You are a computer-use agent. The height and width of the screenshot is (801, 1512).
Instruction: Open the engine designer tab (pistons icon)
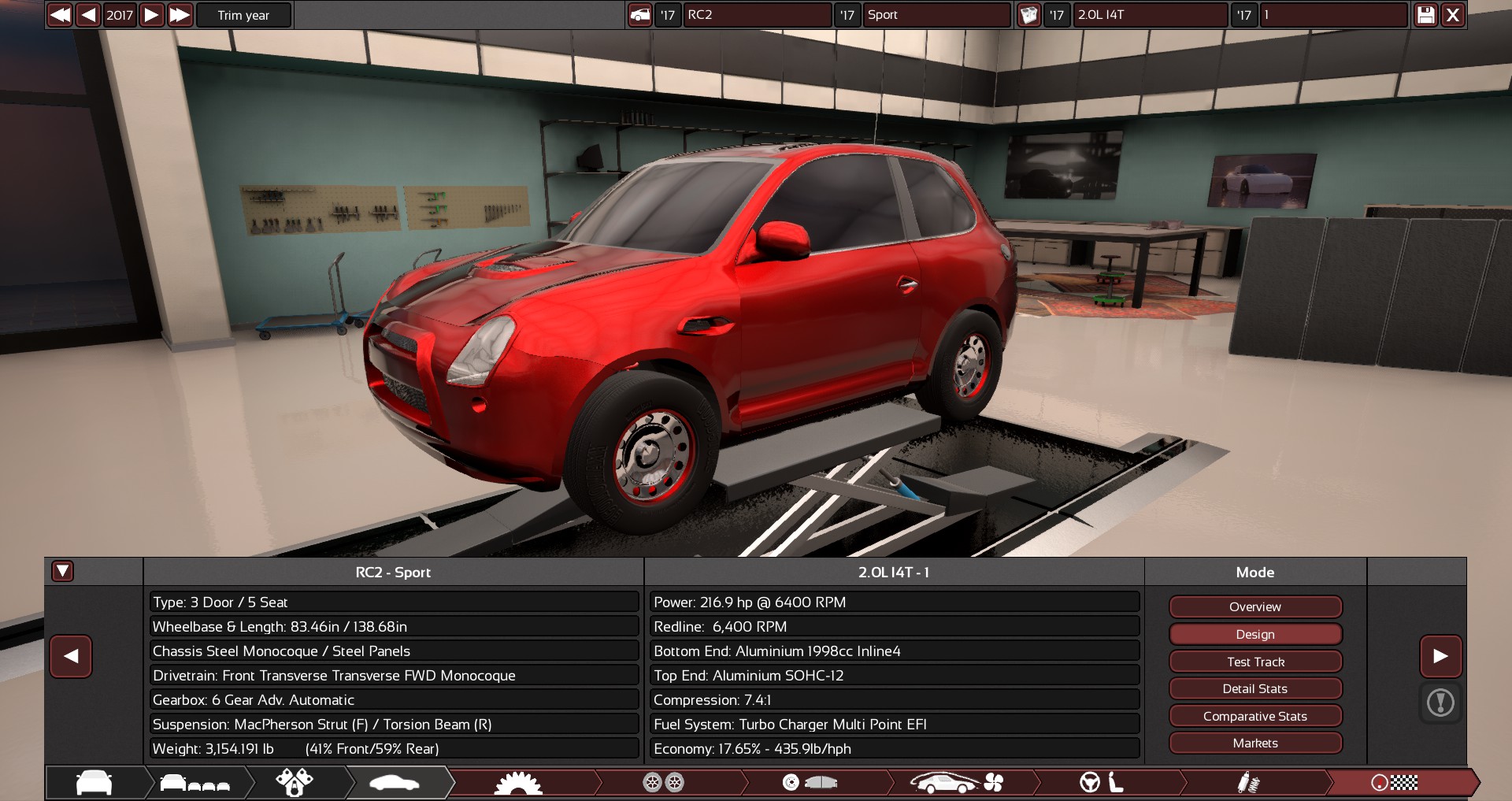click(x=295, y=783)
